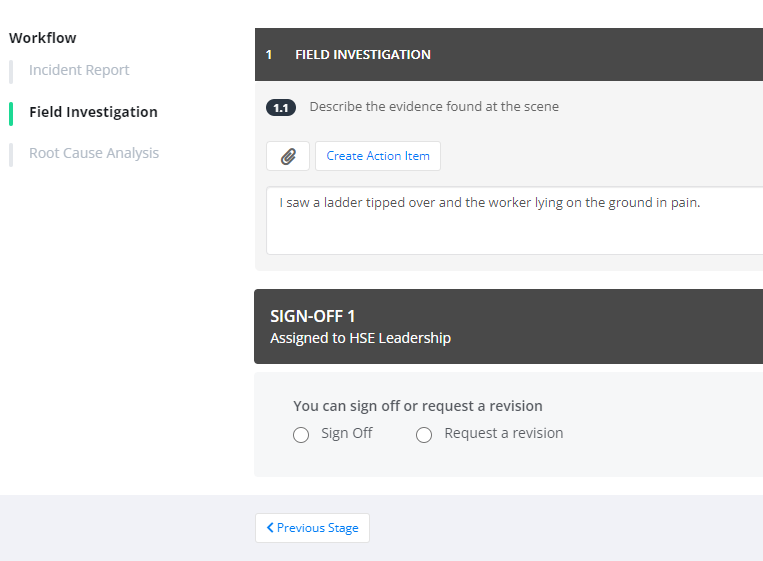Viewport: 763px width, 561px height.
Task: Click the paperclip attachment icon
Action: click(288, 156)
